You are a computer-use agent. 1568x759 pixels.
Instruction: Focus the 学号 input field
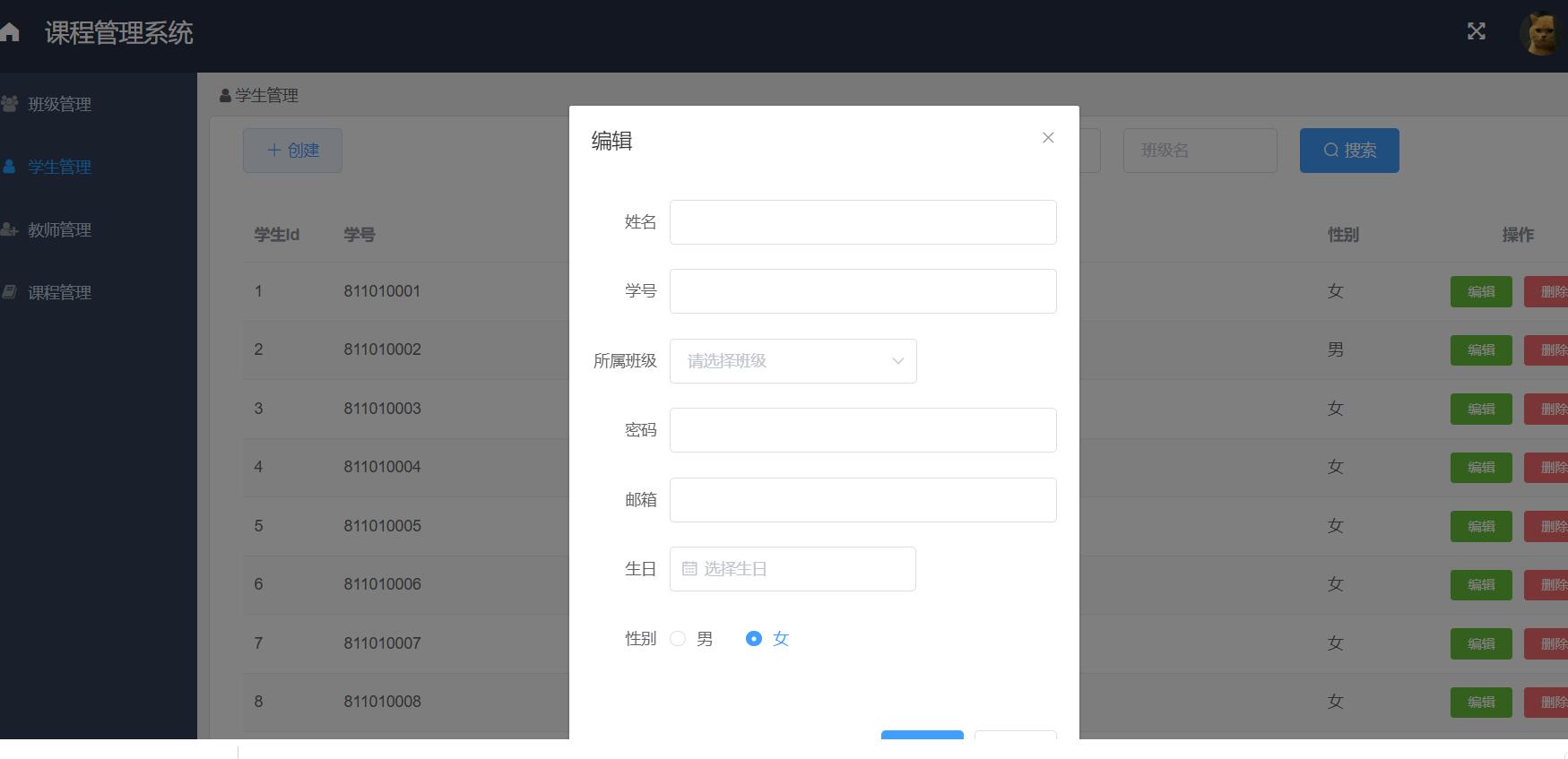click(863, 291)
